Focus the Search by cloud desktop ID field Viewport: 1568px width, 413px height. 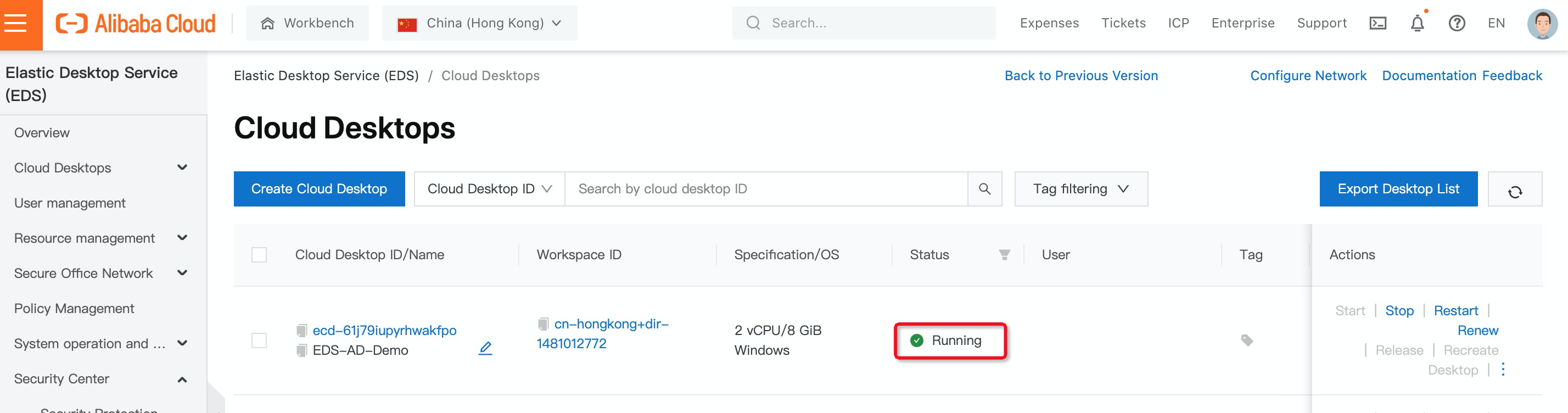click(x=766, y=189)
